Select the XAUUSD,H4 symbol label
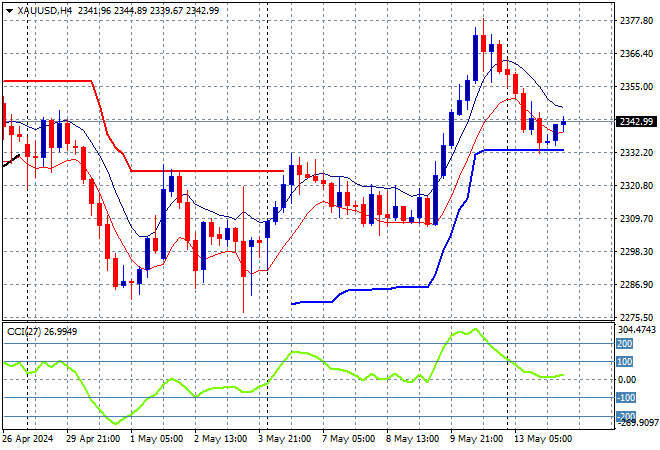 pyautogui.click(x=45, y=11)
